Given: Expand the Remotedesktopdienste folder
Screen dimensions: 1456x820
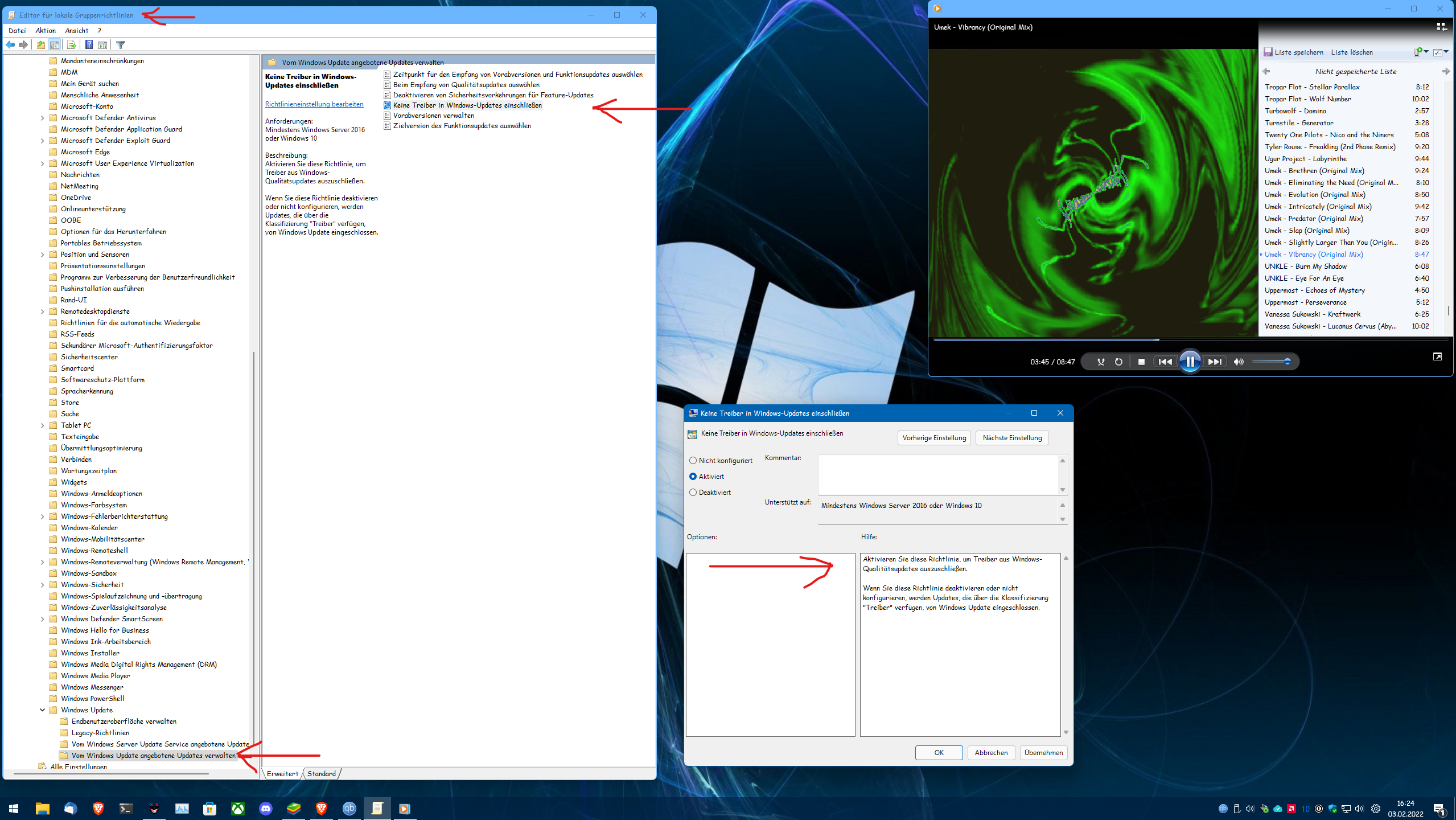Looking at the screenshot, I should (x=43, y=311).
